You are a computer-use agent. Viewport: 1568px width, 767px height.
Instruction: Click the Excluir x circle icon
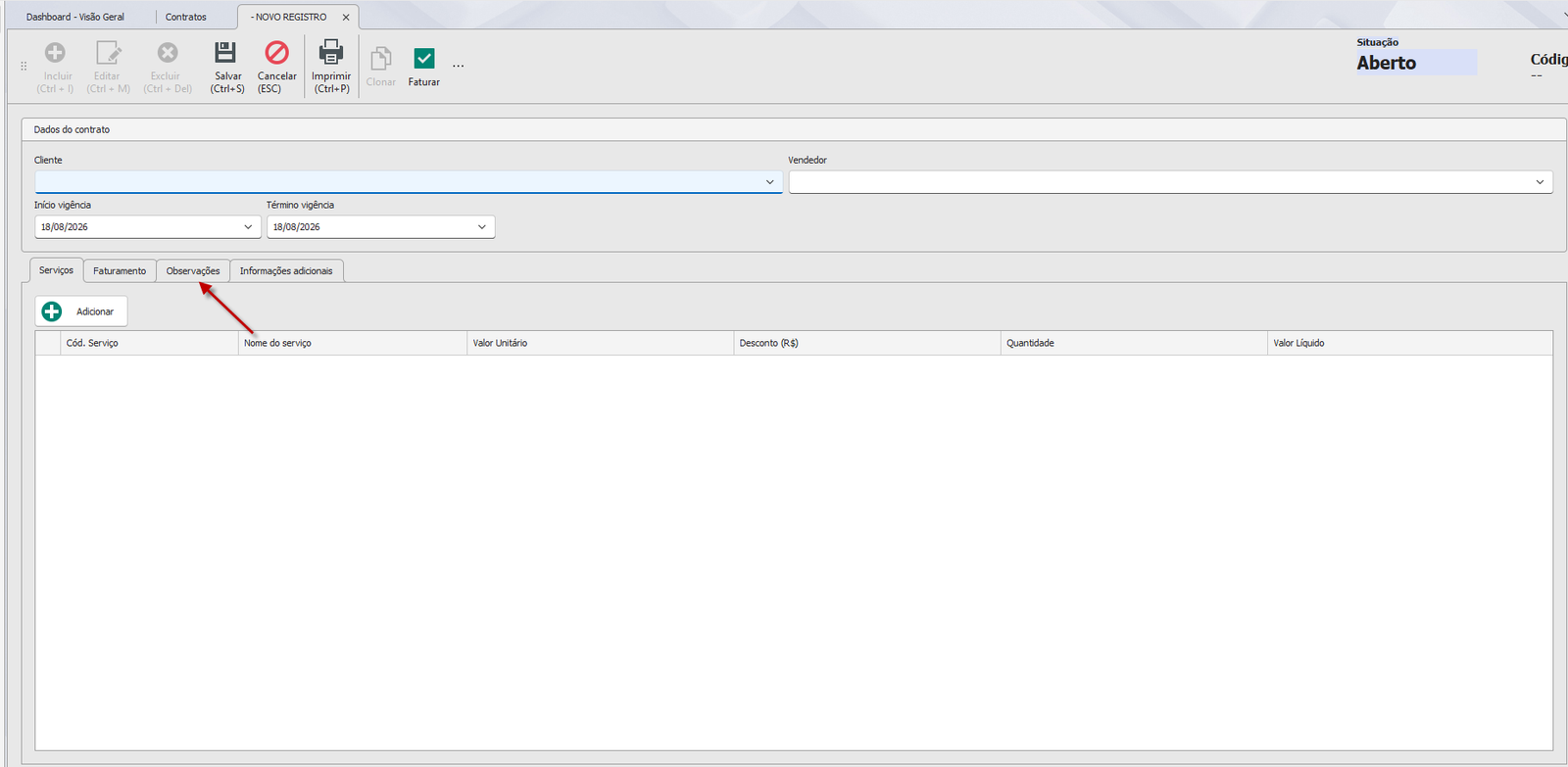168,52
